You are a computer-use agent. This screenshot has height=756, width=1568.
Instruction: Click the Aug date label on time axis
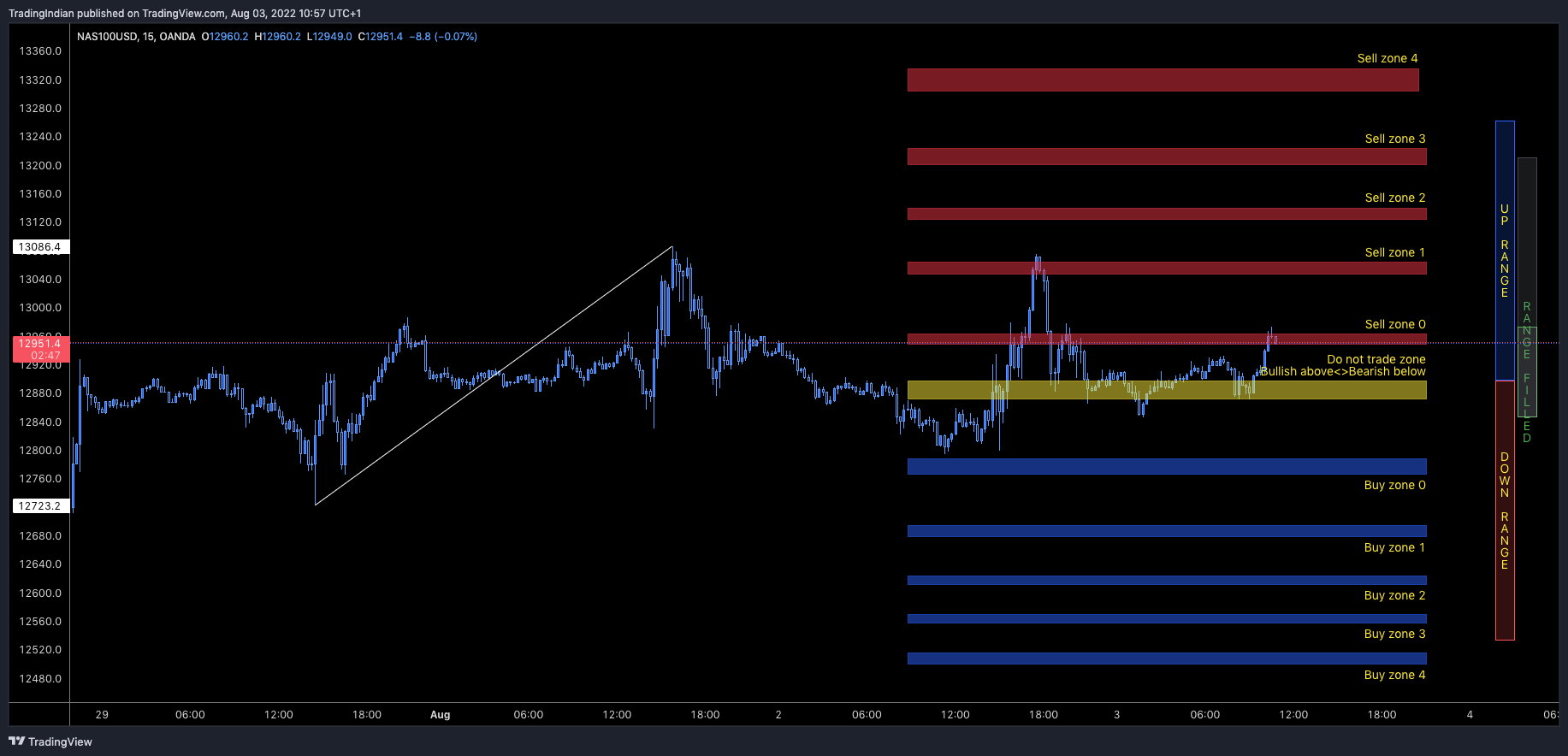(440, 714)
